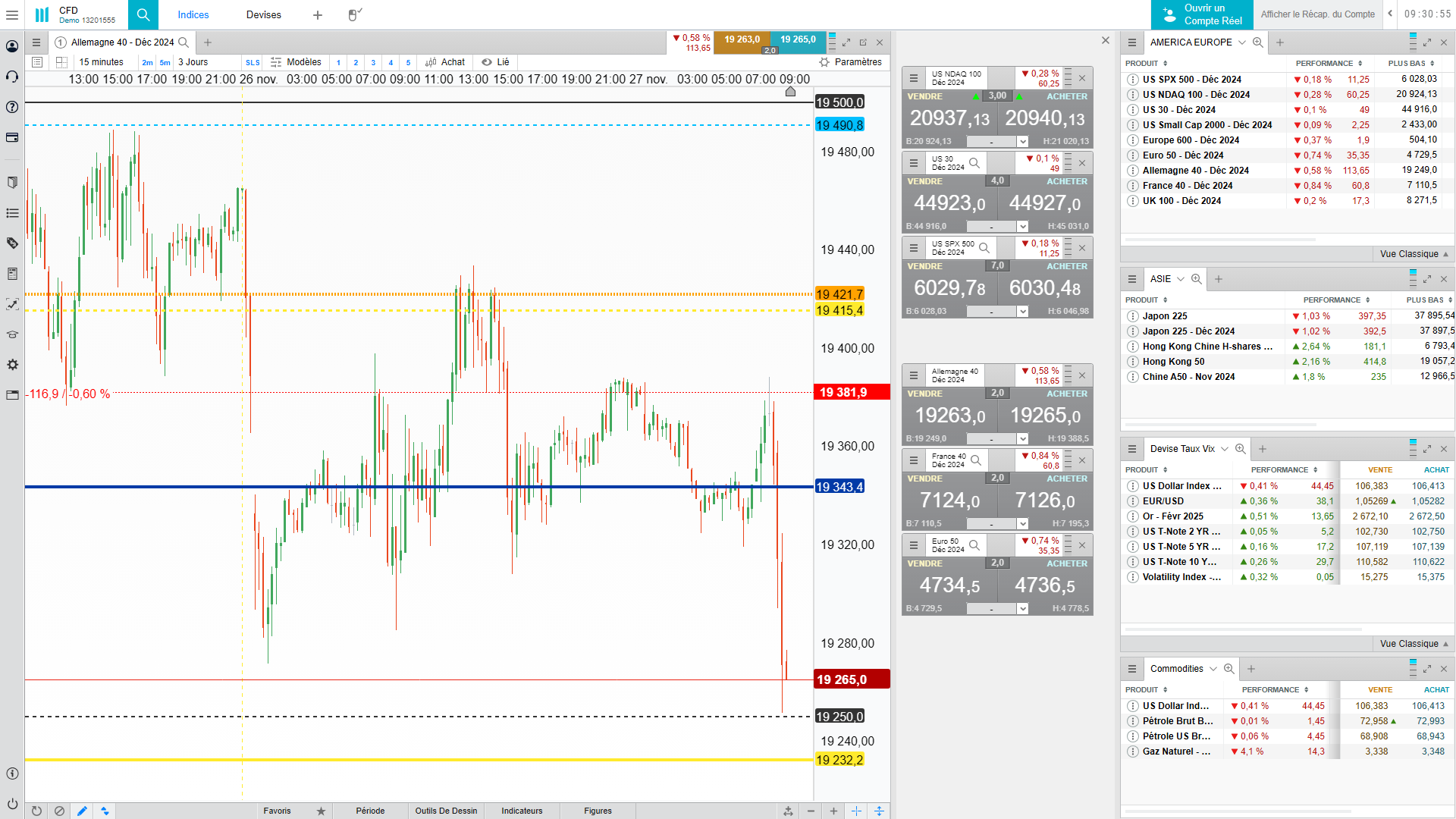This screenshot has width=1456, height=819.
Task: Open the account profile sidebar icon
Action: 12,46
